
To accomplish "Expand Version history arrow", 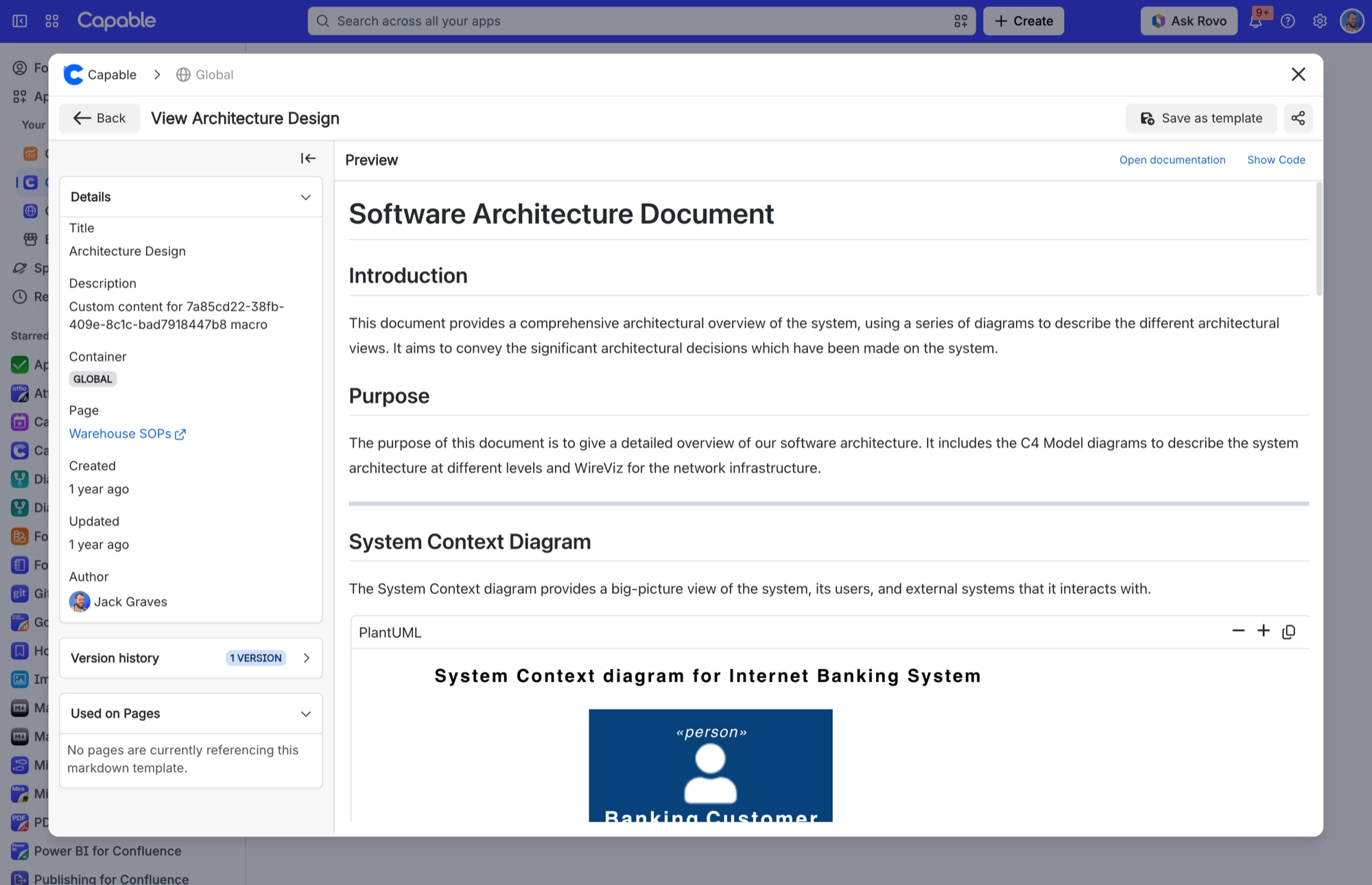I will pyautogui.click(x=307, y=658).
